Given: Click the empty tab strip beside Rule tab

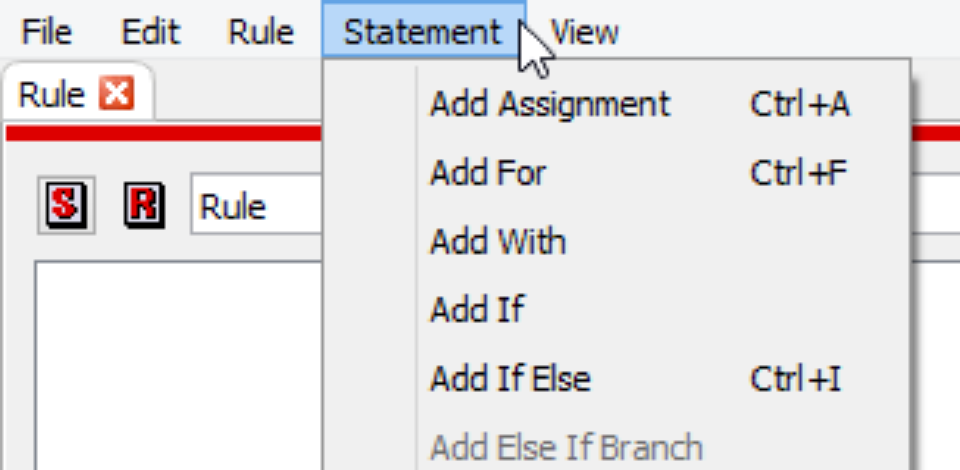Looking at the screenshot, I should click(x=240, y=95).
